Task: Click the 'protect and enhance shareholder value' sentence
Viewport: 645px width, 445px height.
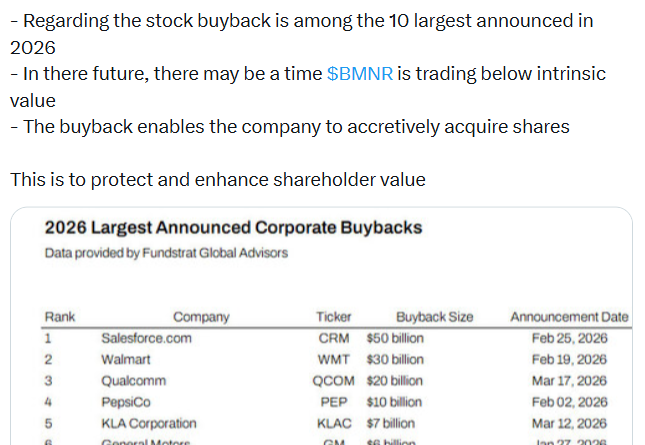Action: point(218,180)
